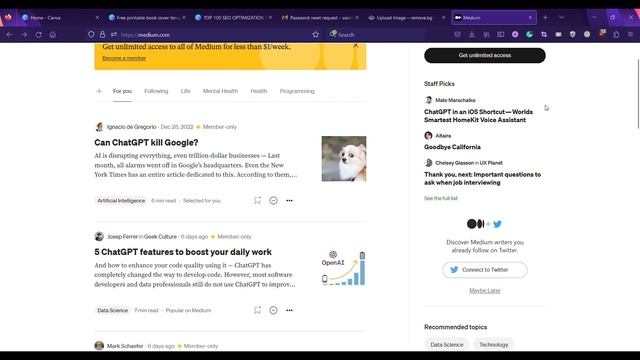640x360 pixels.
Task: Open a new browser tab
Action: tap(545, 18)
